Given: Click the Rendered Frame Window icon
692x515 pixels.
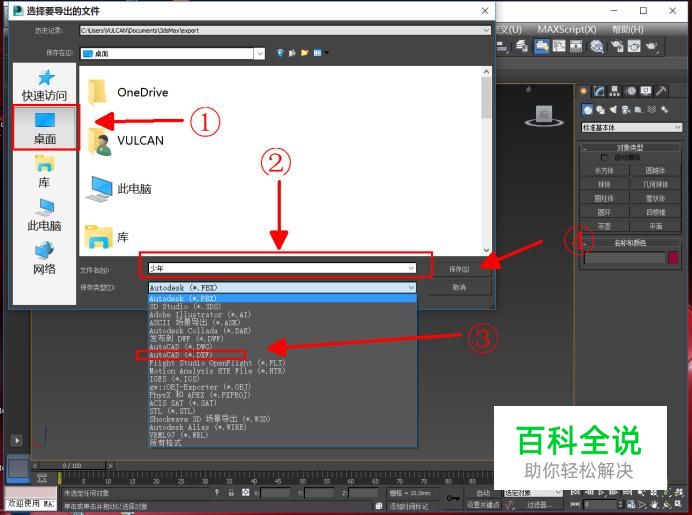Looking at the screenshot, I should pos(634,46).
